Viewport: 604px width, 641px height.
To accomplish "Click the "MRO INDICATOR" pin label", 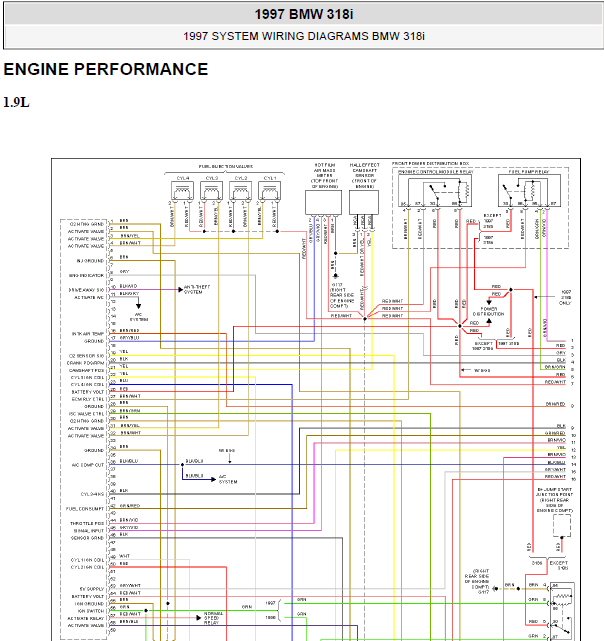I will pyautogui.click(x=86, y=276).
